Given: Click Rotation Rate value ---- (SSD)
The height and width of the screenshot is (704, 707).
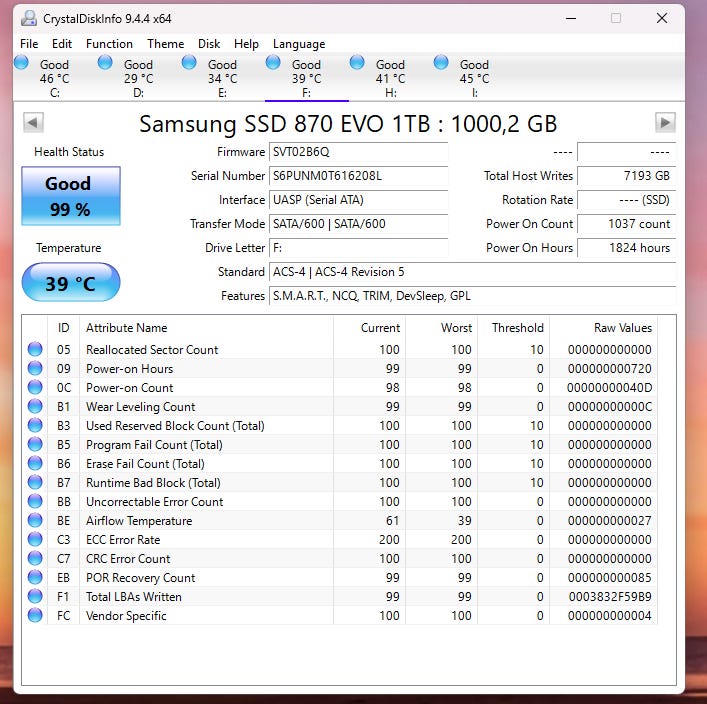Looking at the screenshot, I should pos(626,200).
